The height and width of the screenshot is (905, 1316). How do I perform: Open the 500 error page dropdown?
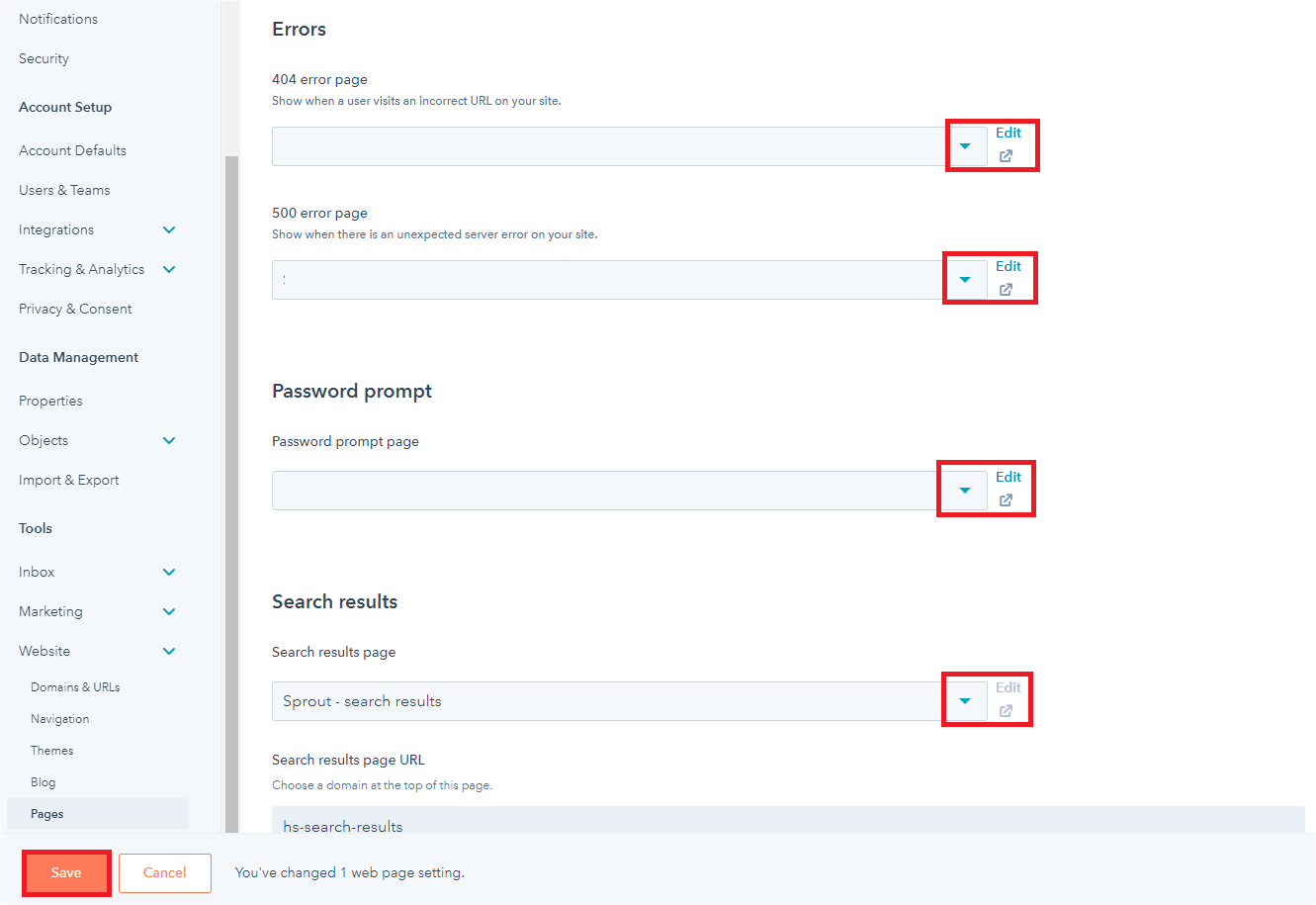pos(965,280)
